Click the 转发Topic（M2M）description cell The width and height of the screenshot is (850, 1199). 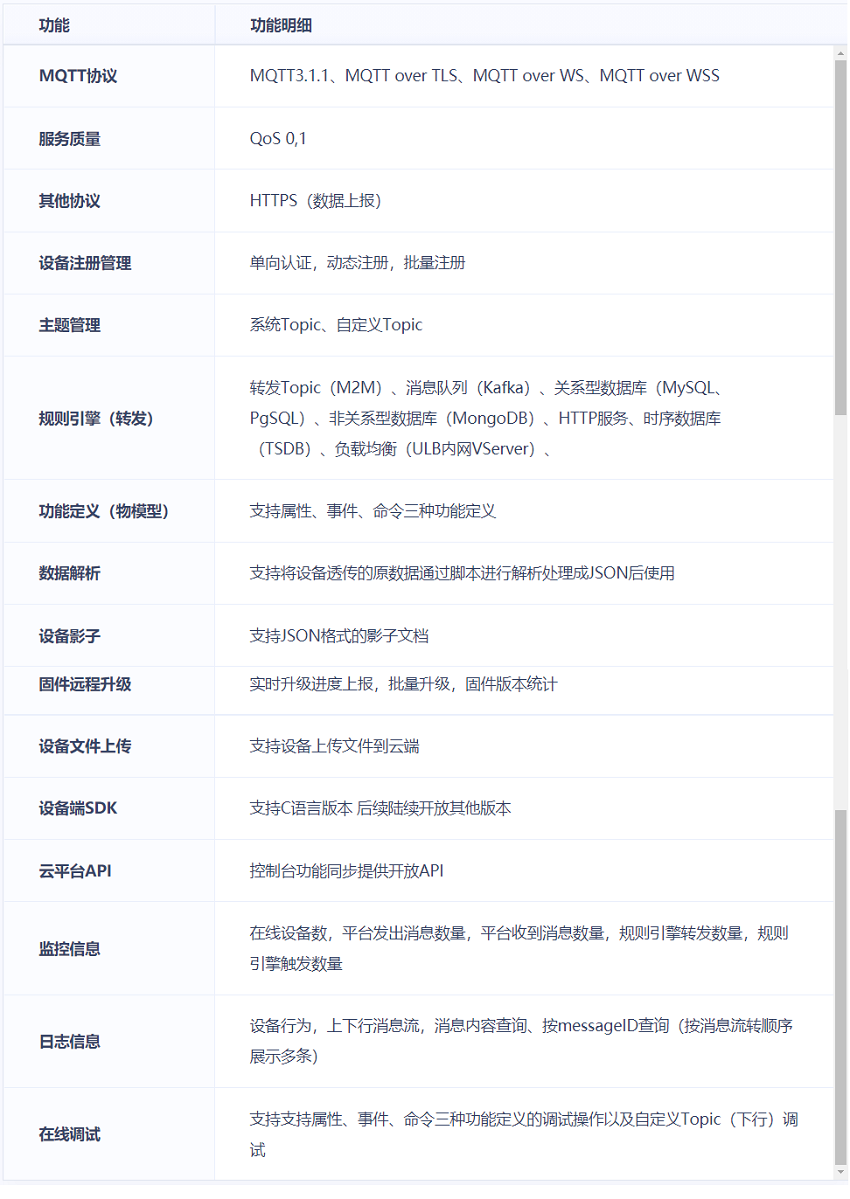486,418
